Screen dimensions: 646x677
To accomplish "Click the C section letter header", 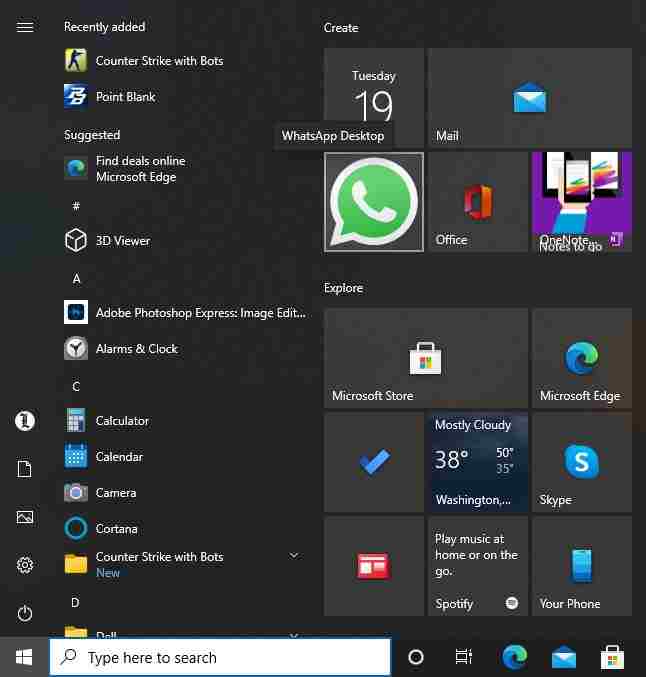I will tap(76, 386).
